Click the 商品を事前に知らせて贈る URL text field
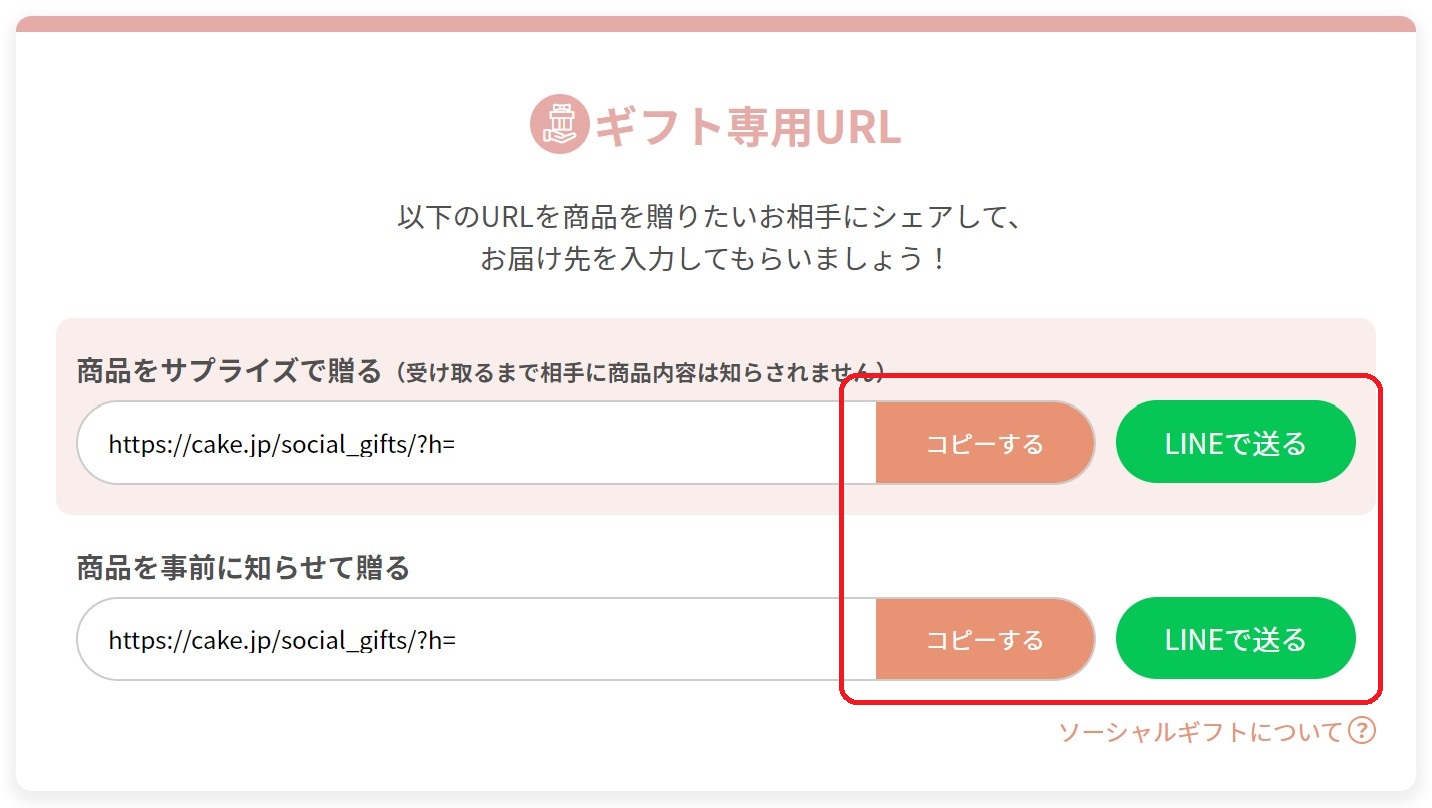The image size is (1432, 808). point(477,639)
